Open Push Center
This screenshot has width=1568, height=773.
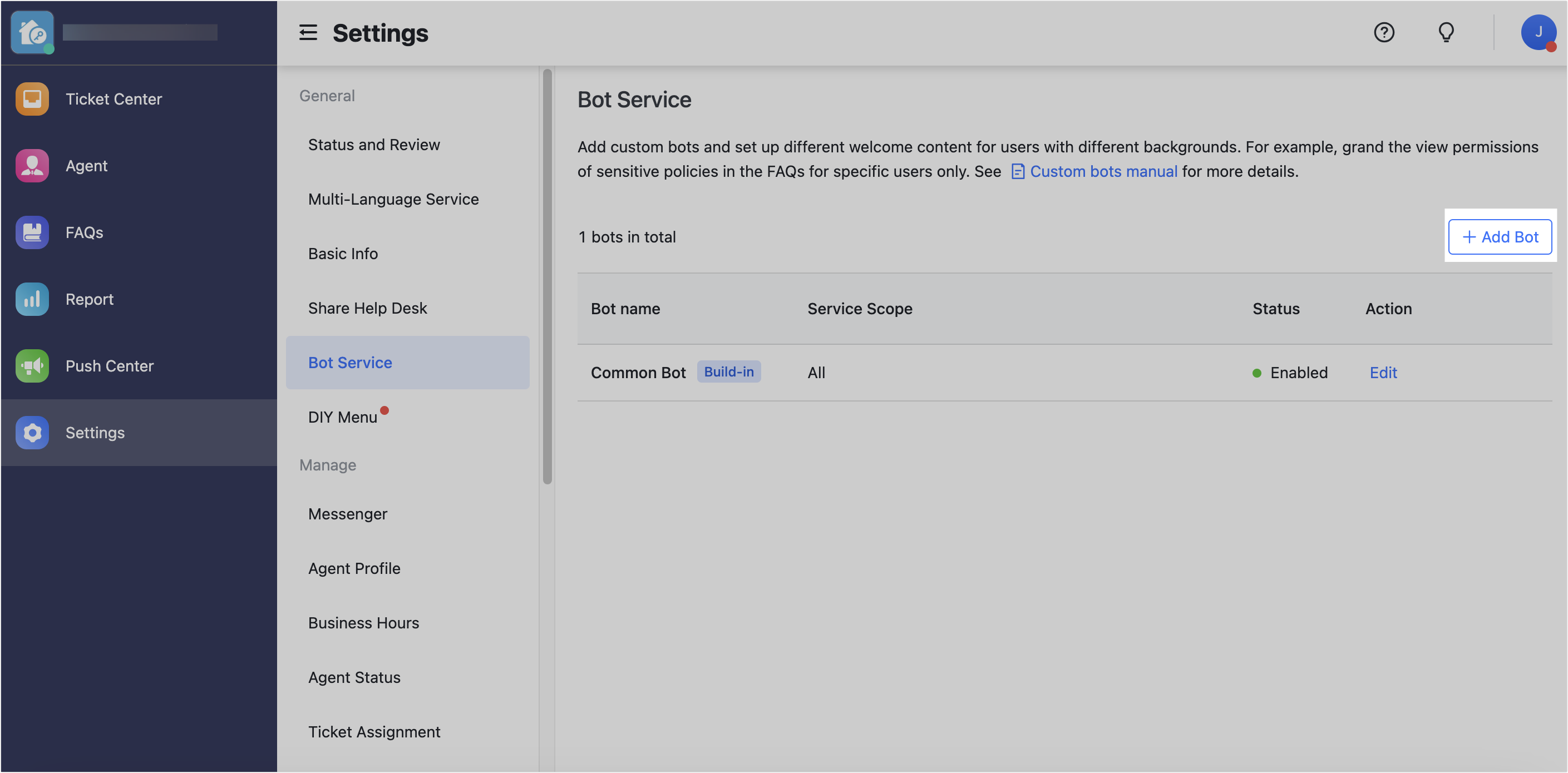[110, 365]
